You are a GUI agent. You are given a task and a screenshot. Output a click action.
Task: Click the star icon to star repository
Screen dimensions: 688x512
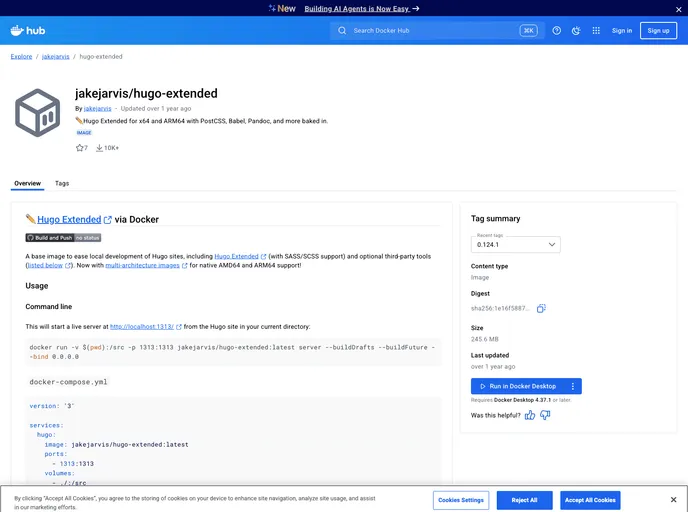pyautogui.click(x=79, y=148)
